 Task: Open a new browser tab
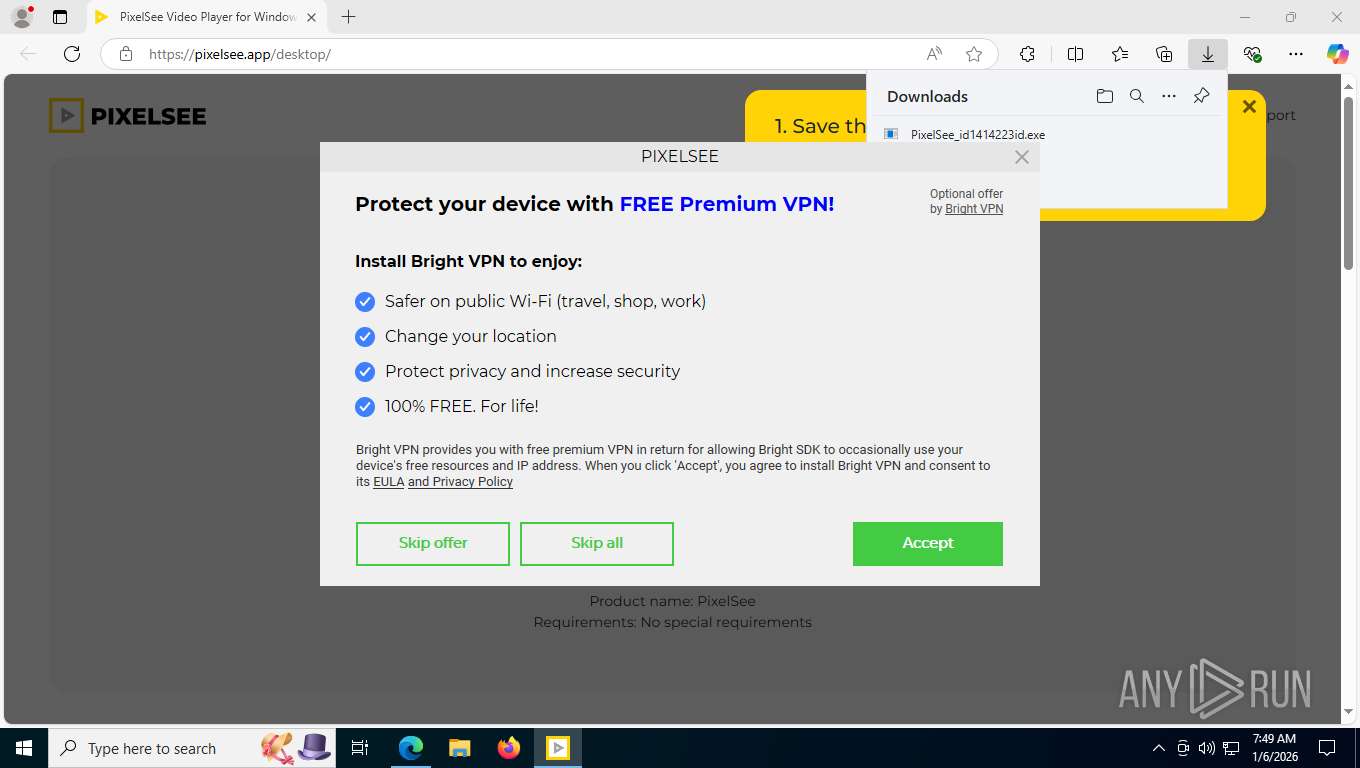click(348, 17)
